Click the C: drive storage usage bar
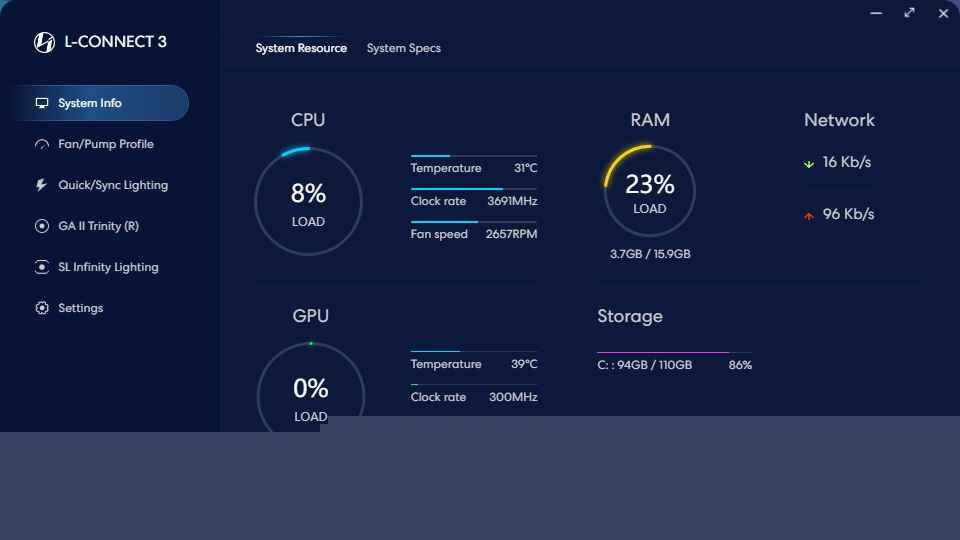The width and height of the screenshot is (960, 540). point(674,352)
